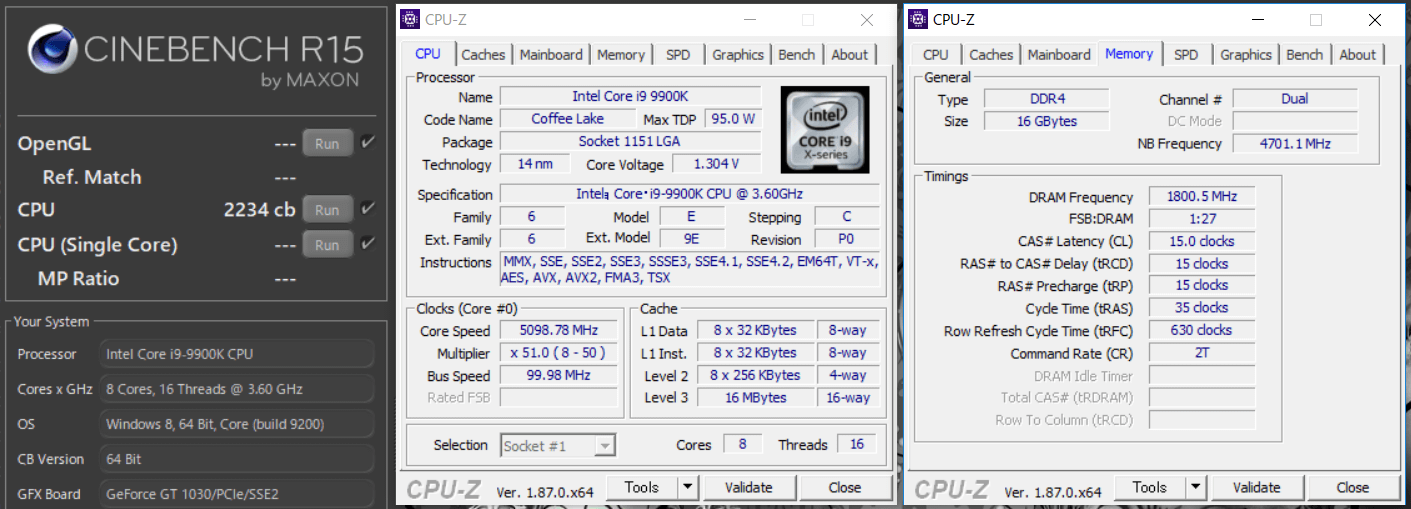Click the Core Voltage value 1.304 V
This screenshot has width=1411, height=509.
tap(715, 164)
